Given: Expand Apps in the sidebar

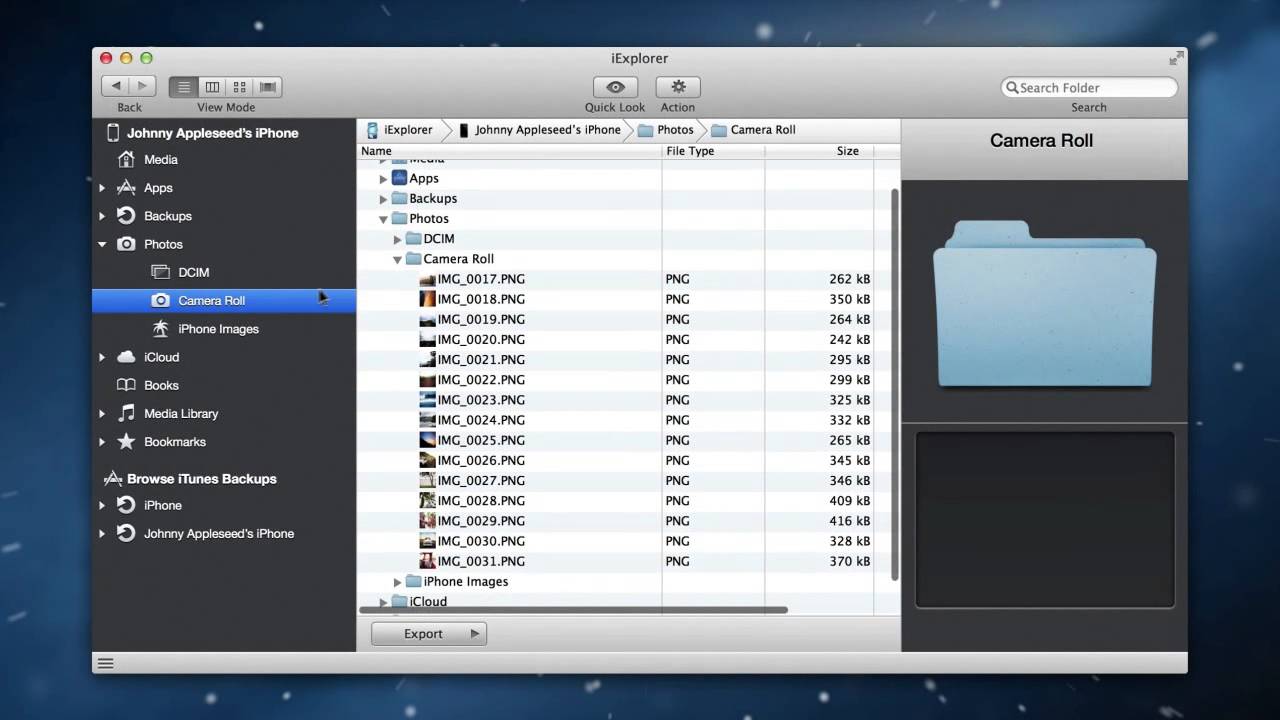Looking at the screenshot, I should point(102,188).
